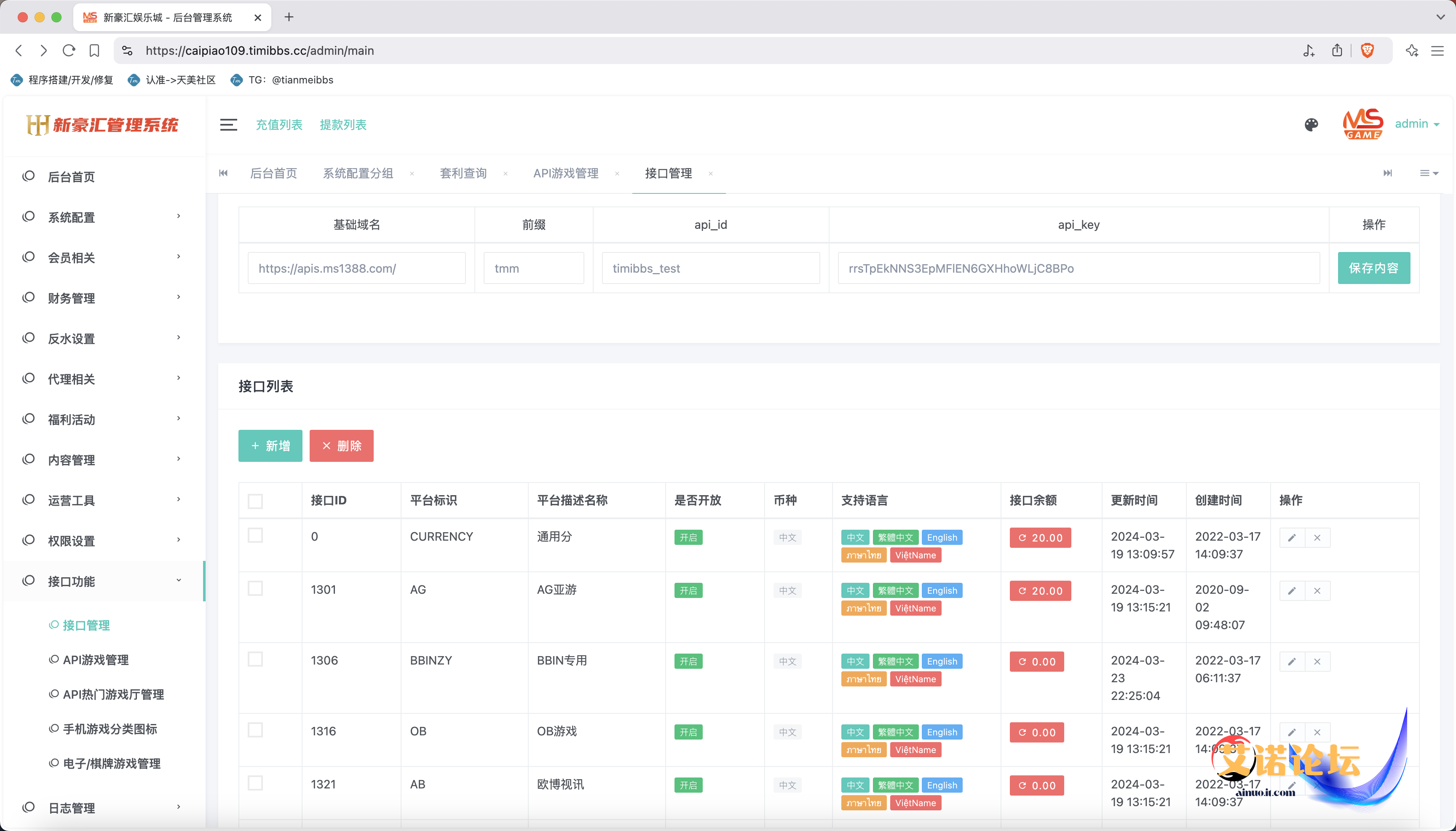Viewport: 1456px width, 831px height.
Task: Close the 套利查询 tab
Action: coord(506,174)
